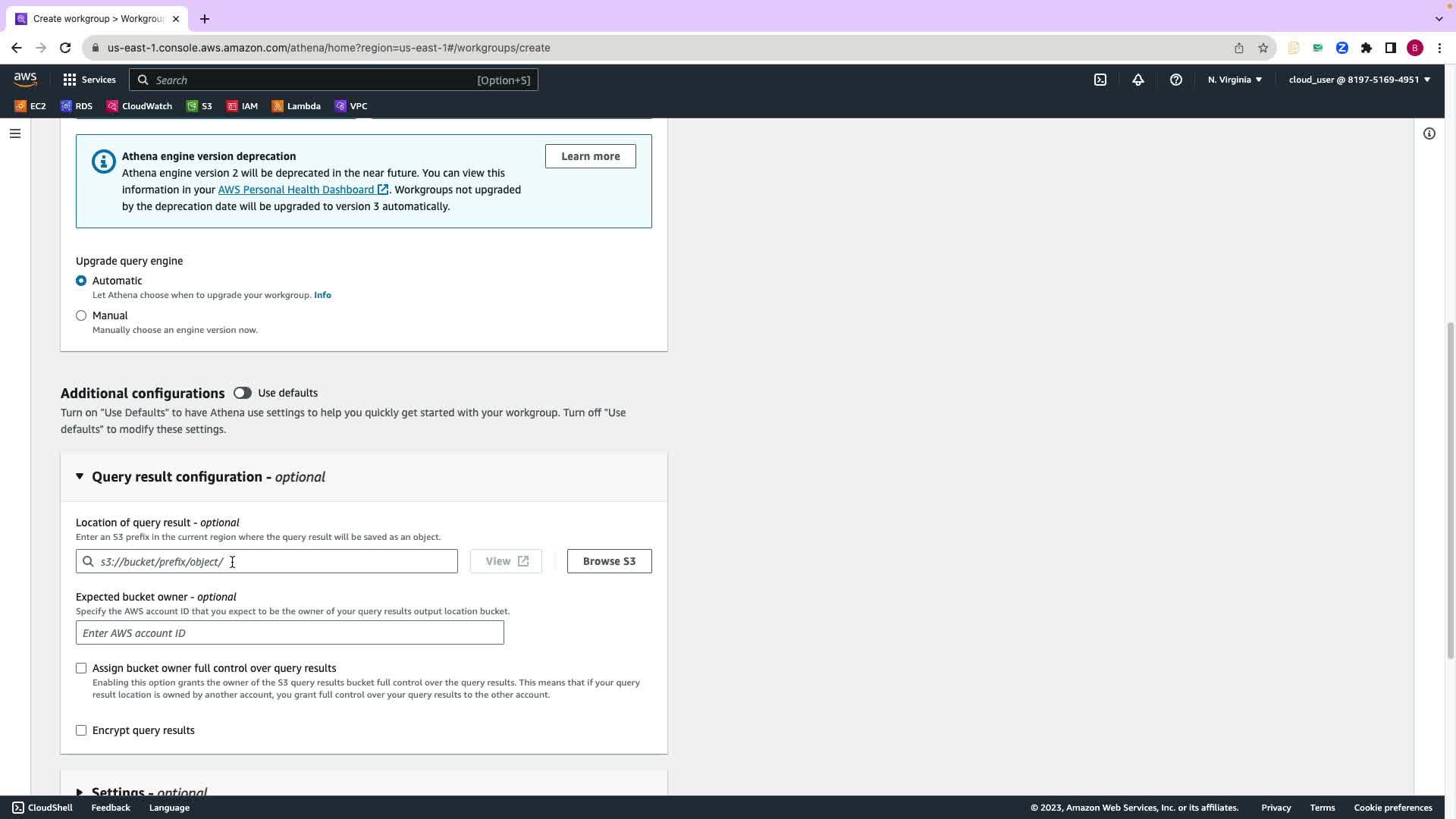Image resolution: width=1456 pixels, height=819 pixels.
Task: Open the Lambda shortcut in favorites bar
Action: point(297,106)
